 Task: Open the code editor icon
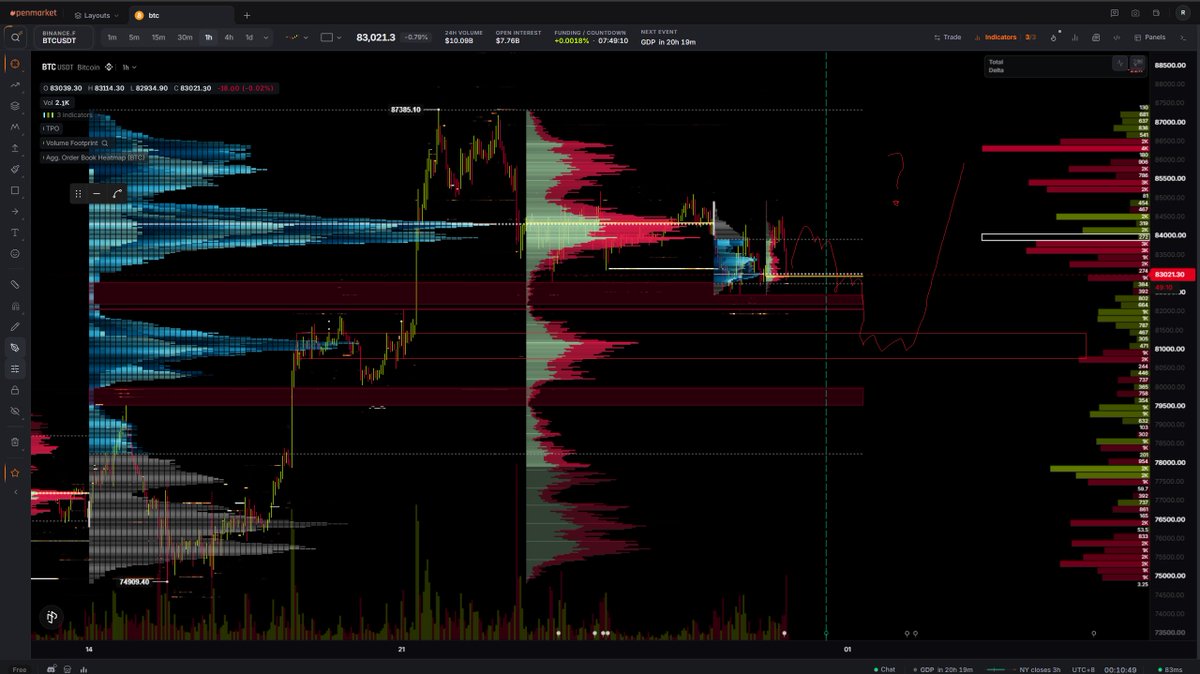point(1116,37)
